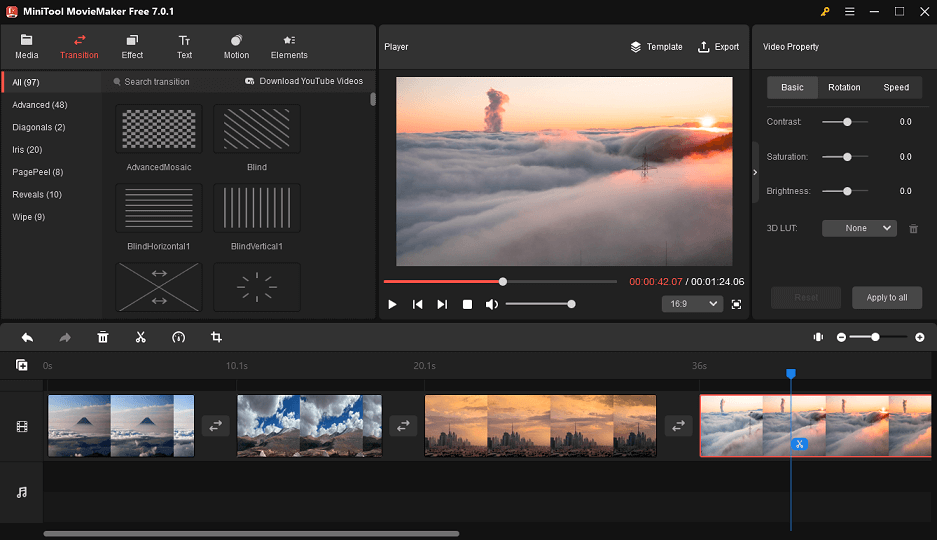
Task: Select the Reveals (10) category
Action: coord(37,194)
